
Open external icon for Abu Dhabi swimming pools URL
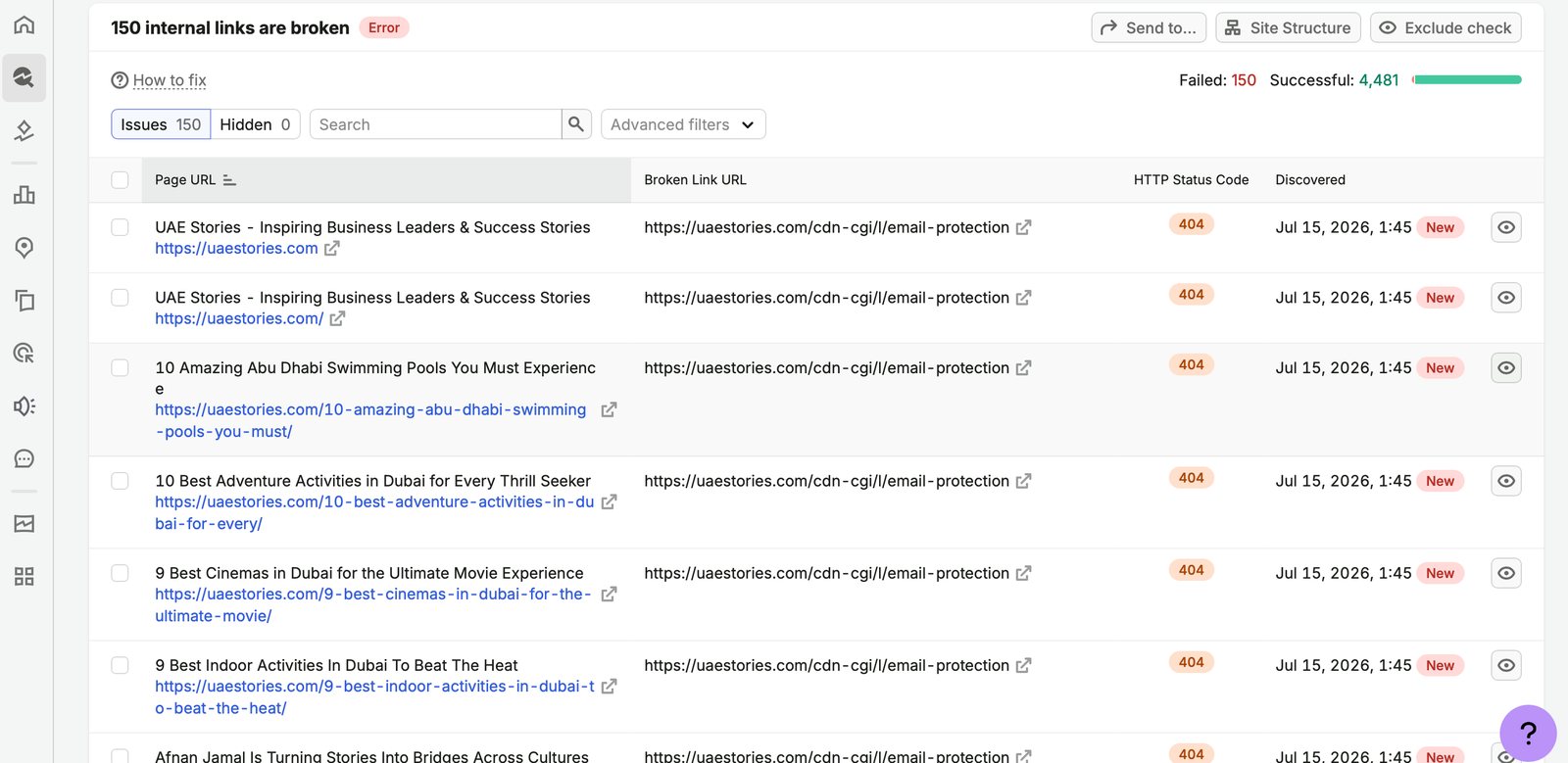(609, 410)
